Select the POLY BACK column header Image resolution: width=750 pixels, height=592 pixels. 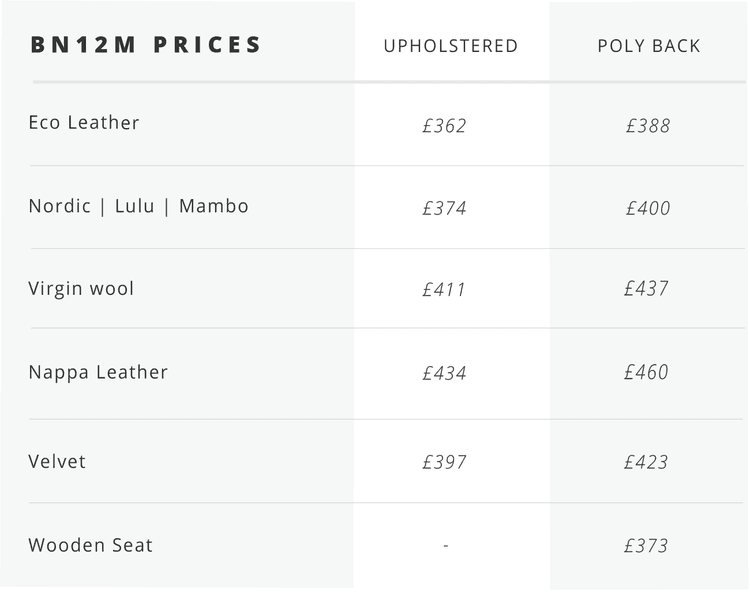tap(649, 46)
